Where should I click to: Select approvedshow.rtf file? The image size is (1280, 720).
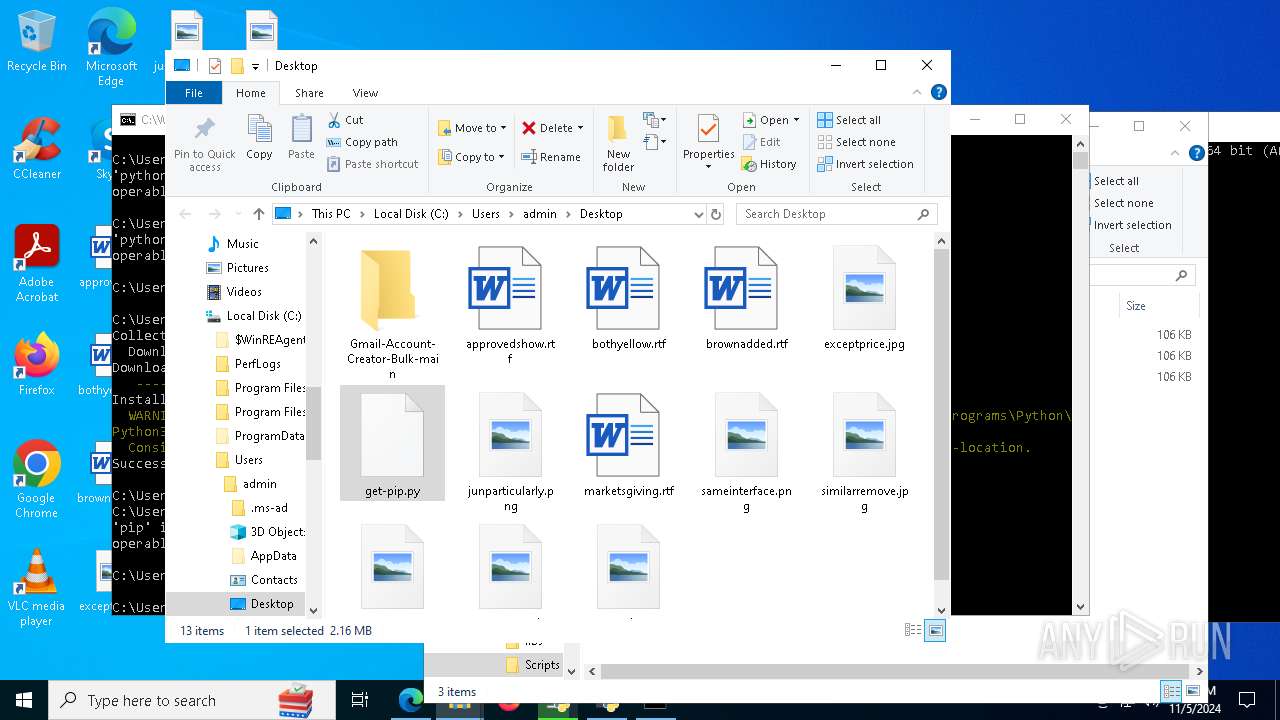click(x=510, y=305)
